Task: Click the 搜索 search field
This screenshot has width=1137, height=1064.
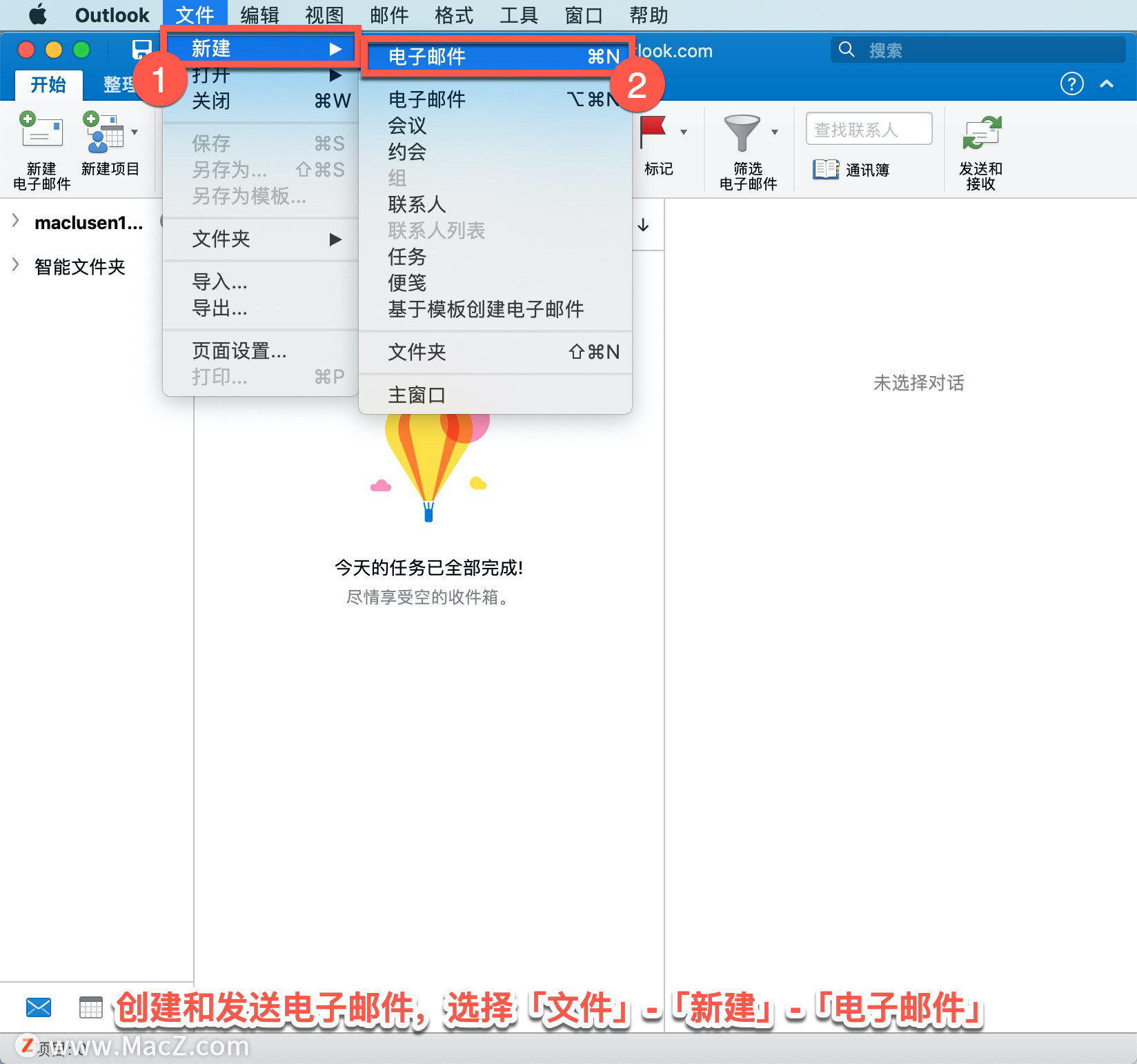Action: click(x=978, y=50)
